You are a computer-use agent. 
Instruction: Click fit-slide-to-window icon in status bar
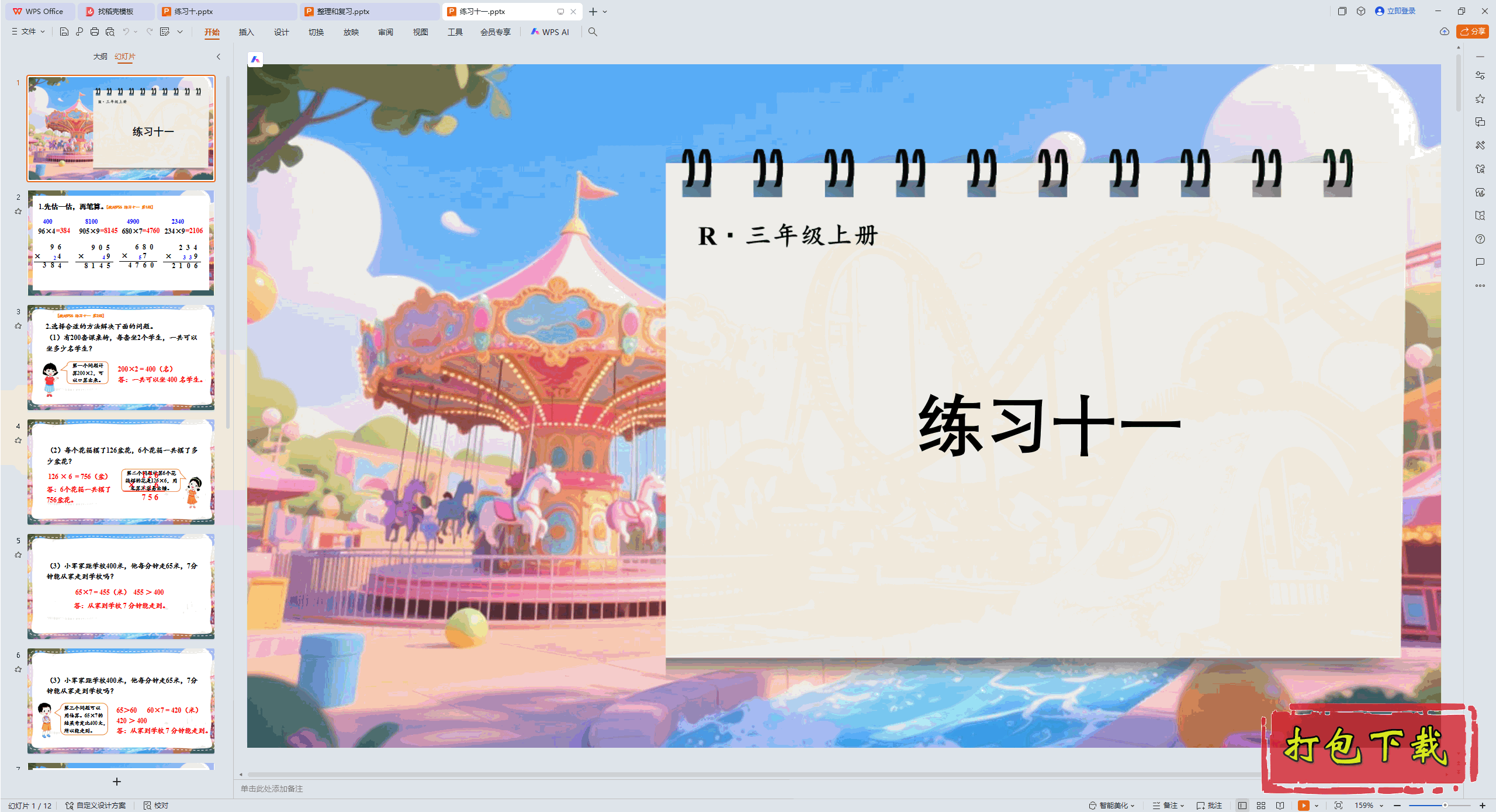pyautogui.click(x=1339, y=805)
